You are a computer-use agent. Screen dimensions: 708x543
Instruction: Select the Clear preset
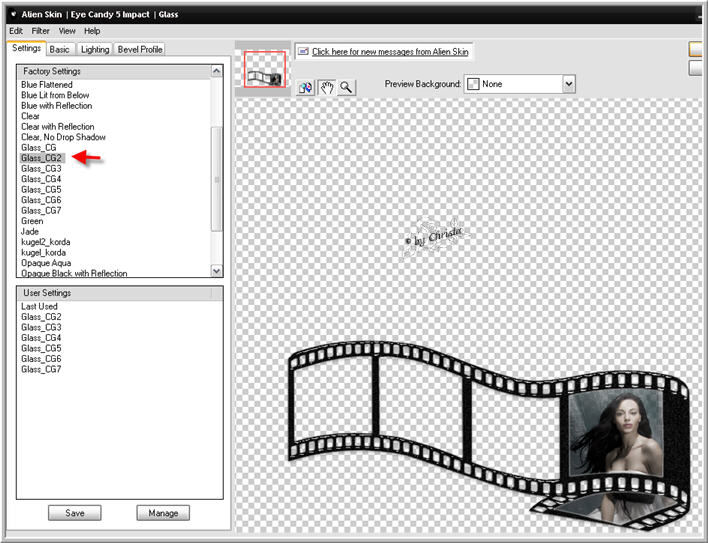(x=30, y=116)
